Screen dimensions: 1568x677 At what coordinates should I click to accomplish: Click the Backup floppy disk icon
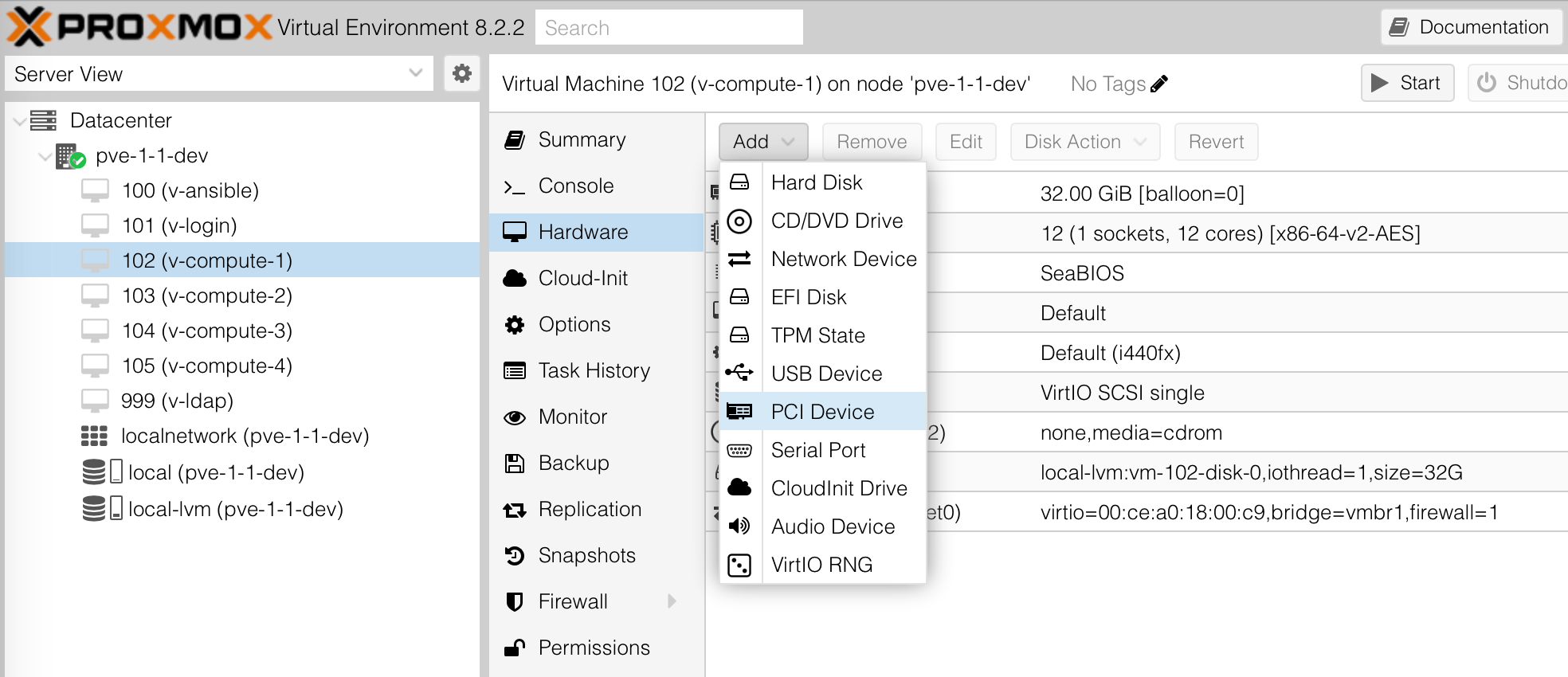point(515,463)
